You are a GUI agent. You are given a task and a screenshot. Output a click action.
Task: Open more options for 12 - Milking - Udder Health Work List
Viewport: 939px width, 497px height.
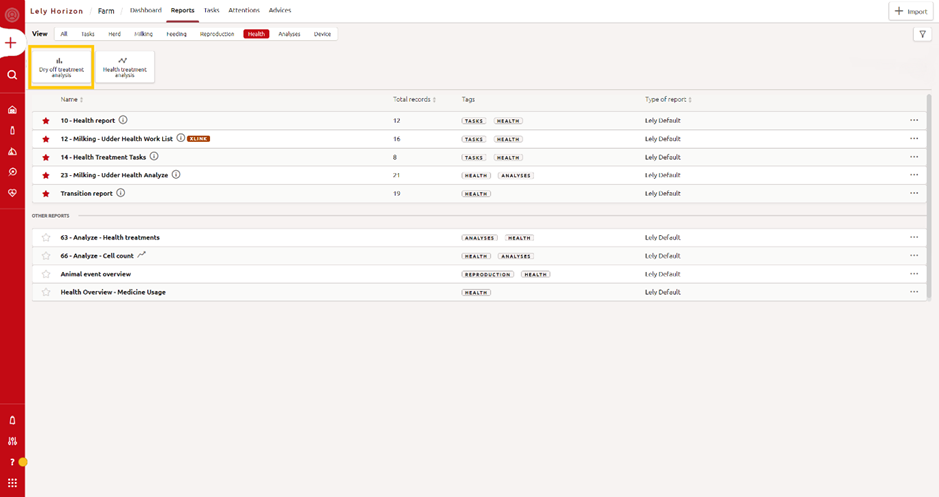[x=914, y=138]
